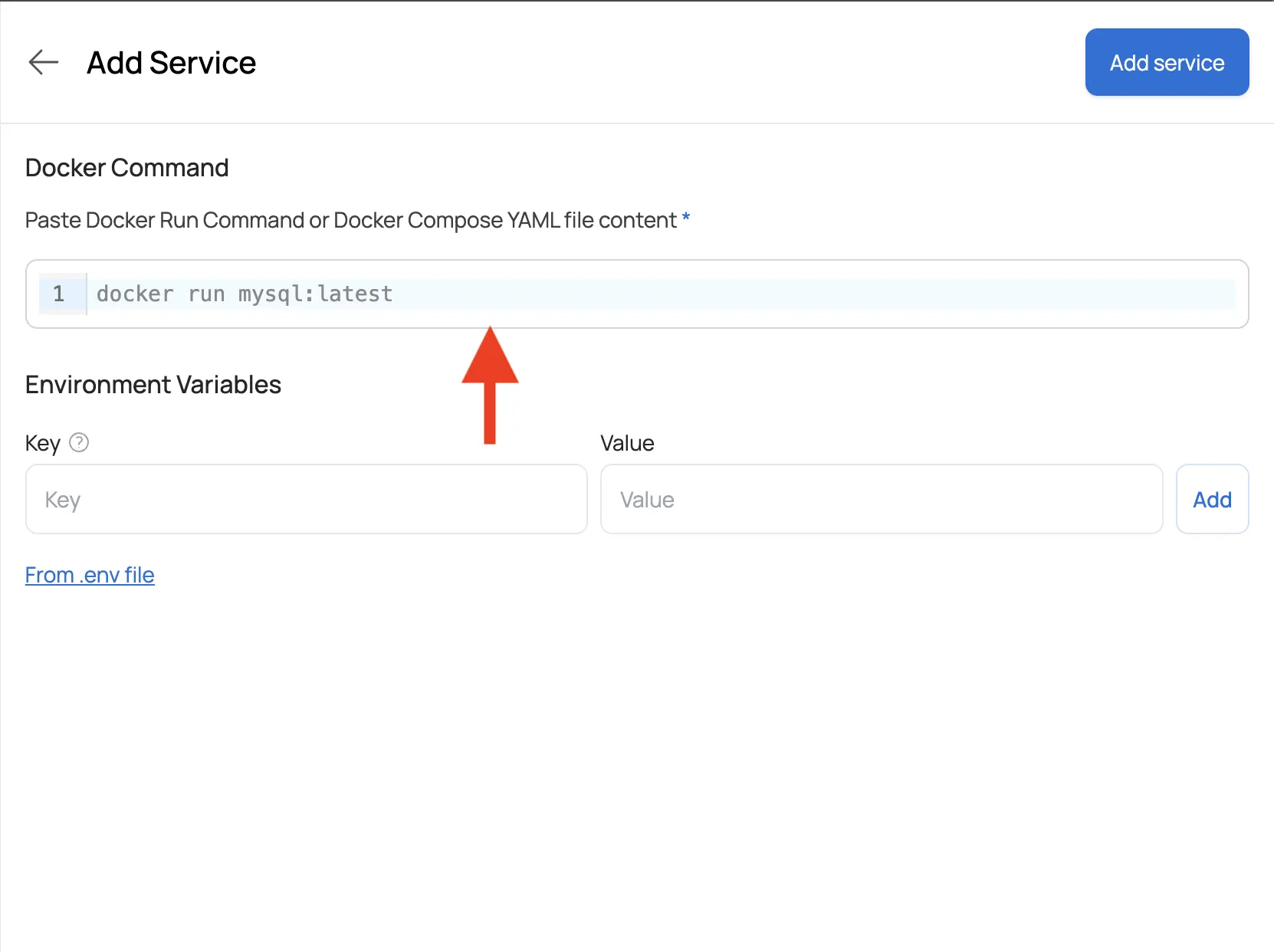This screenshot has width=1274, height=952.
Task: Click the 'mysql:latest' text in editor
Action: tap(315, 294)
